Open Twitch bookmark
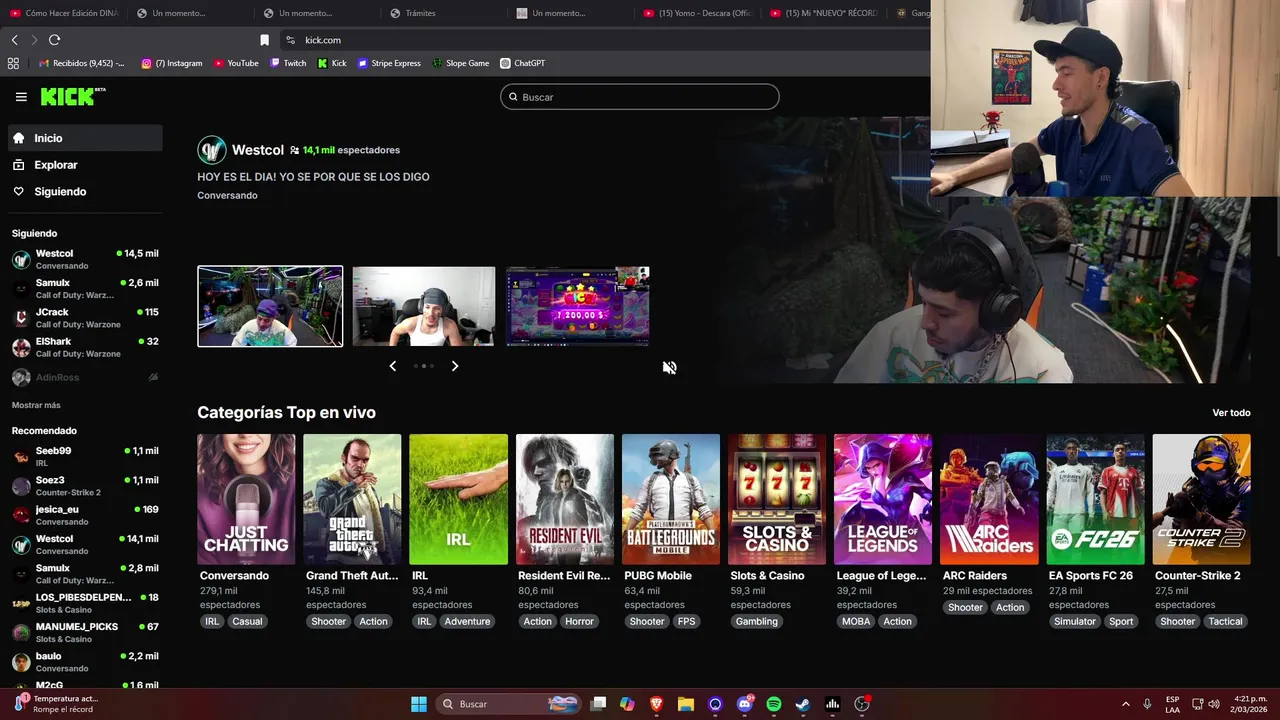The image size is (1280, 720). [288, 63]
